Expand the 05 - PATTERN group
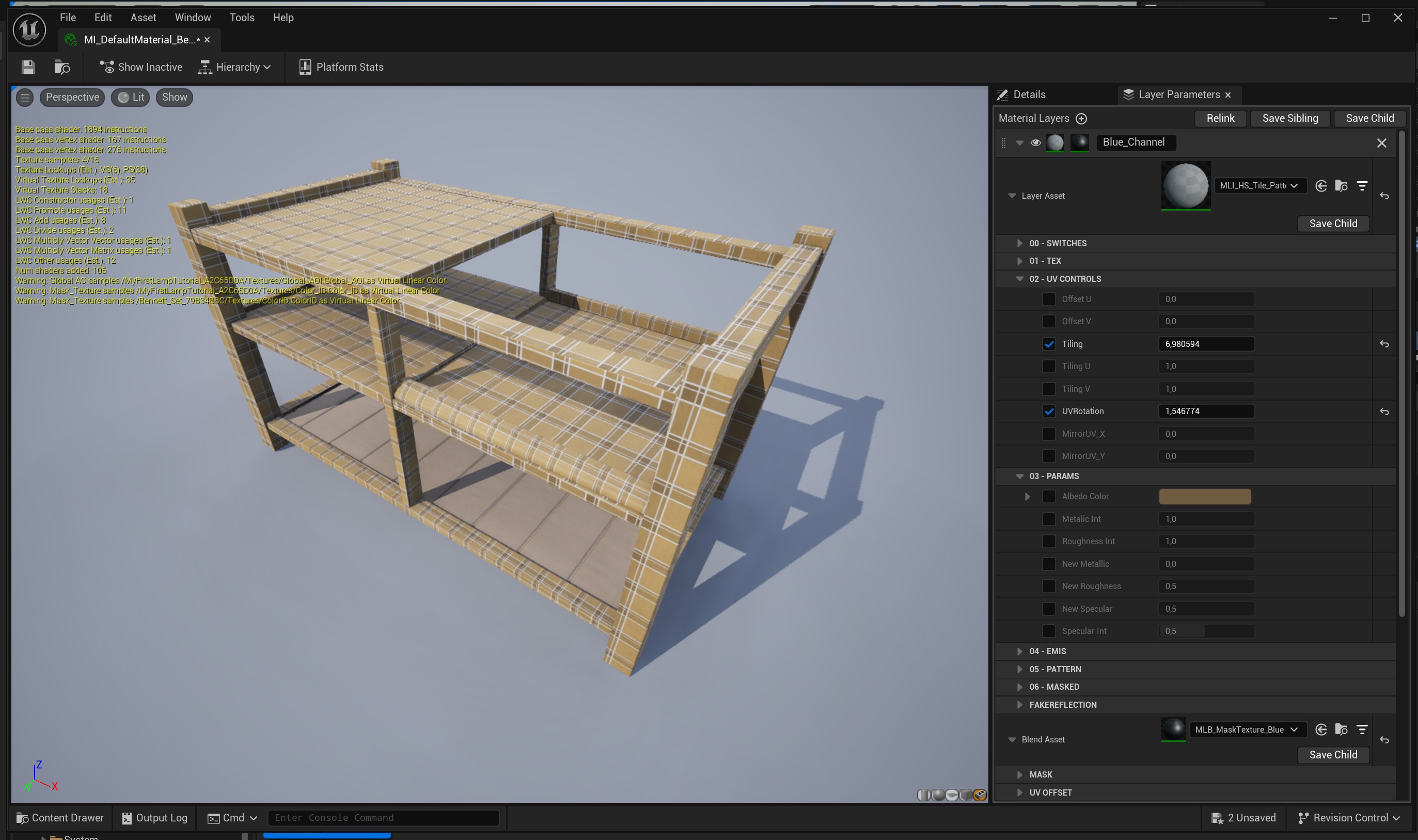This screenshot has width=1418, height=840. click(1019, 670)
